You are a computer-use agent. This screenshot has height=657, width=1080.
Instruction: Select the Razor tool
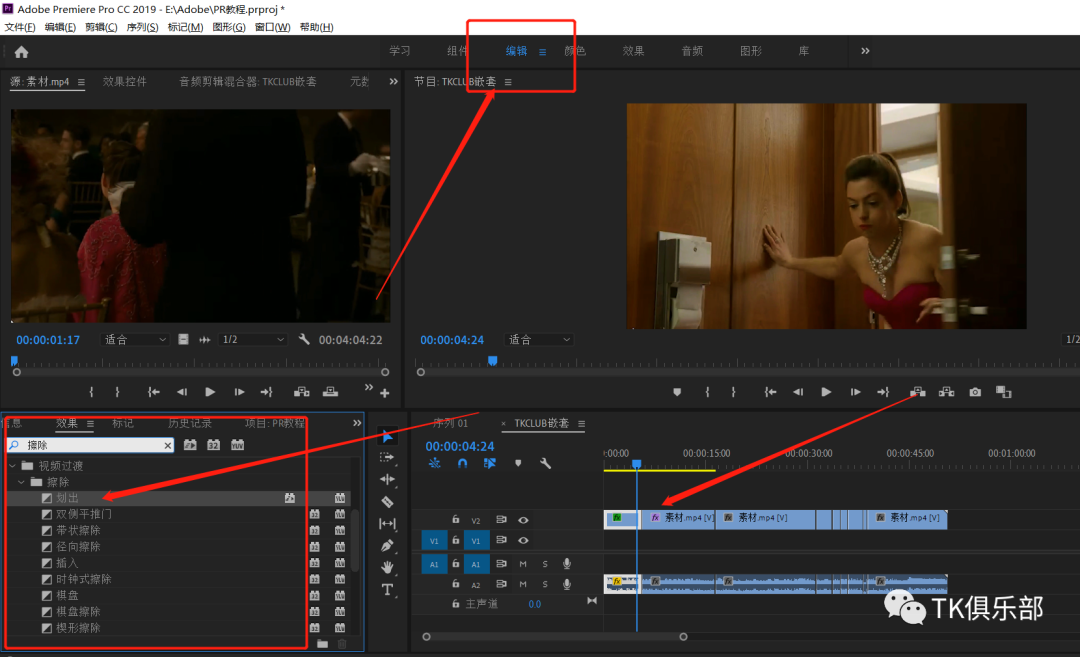pyautogui.click(x=387, y=501)
